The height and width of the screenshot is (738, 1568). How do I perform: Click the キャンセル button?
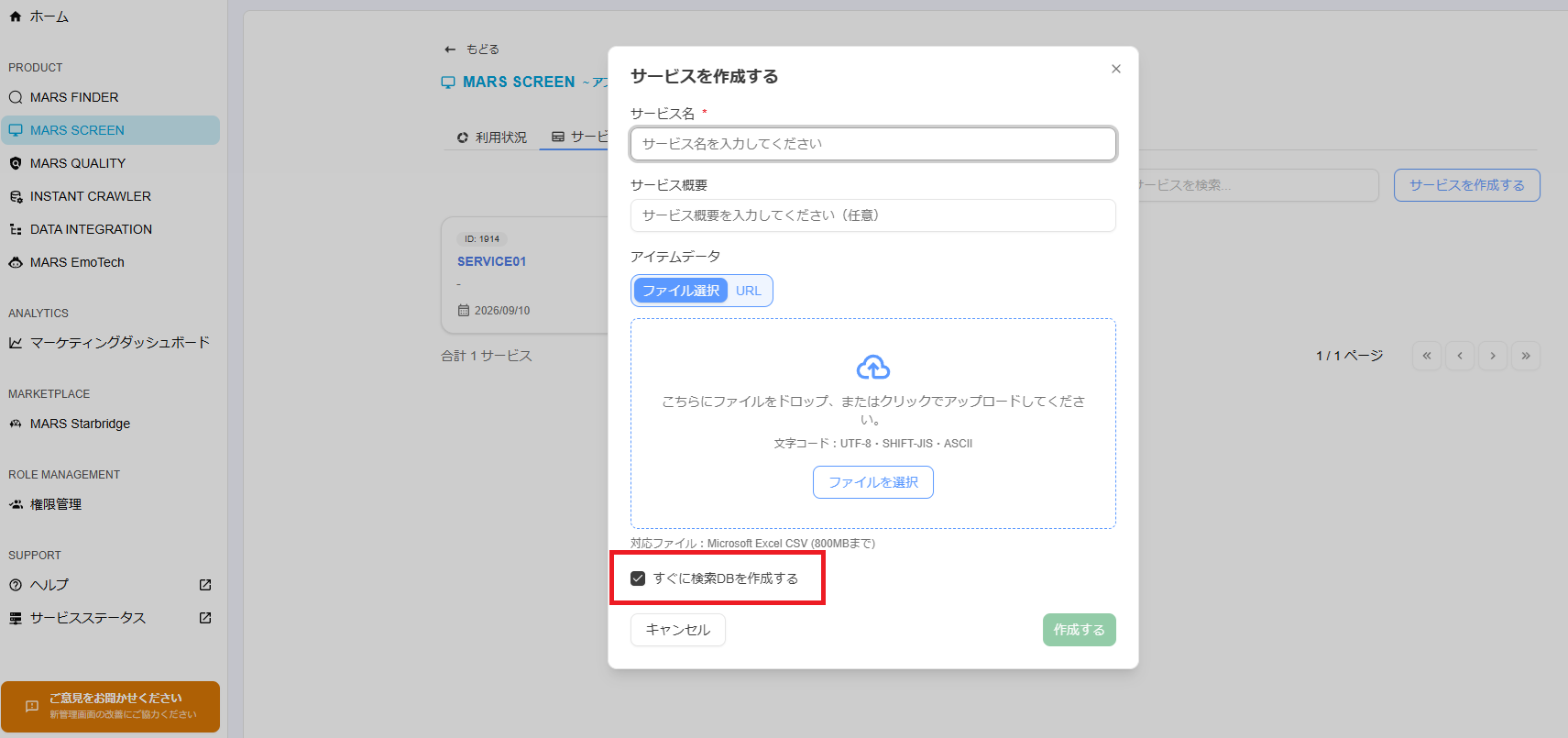point(678,630)
